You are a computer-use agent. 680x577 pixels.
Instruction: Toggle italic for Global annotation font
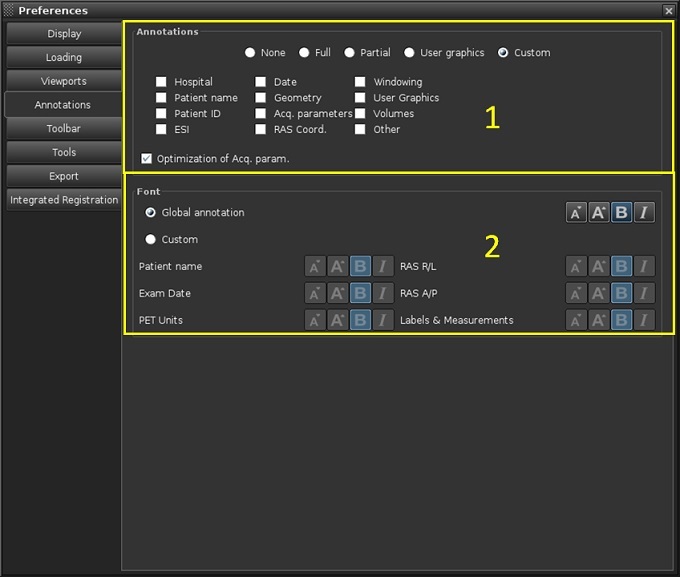[644, 213]
